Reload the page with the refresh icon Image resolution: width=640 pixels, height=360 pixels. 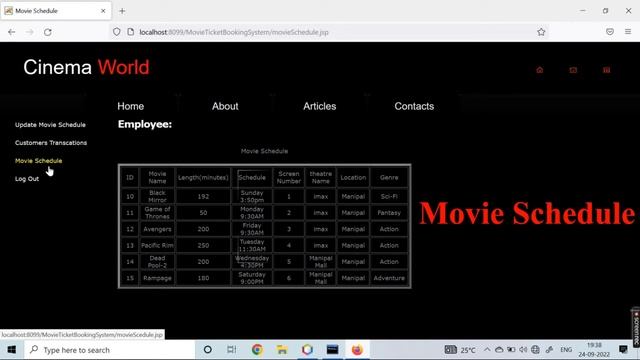click(x=48, y=32)
